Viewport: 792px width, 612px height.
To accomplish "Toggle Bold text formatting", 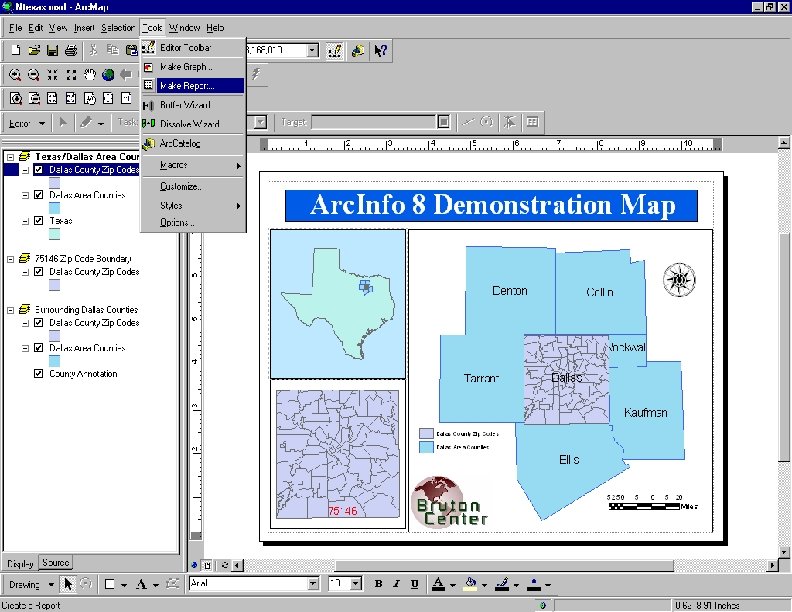I will pyautogui.click(x=378, y=584).
